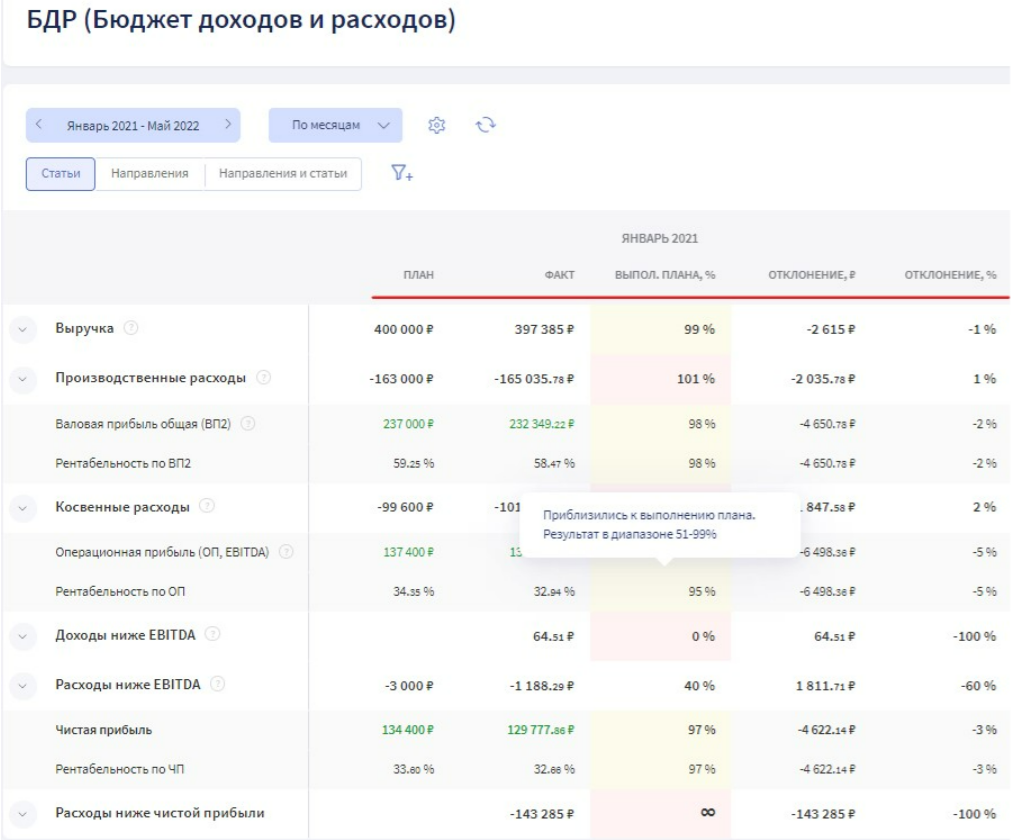Select the Статьи tab
The image size is (1013, 840).
tap(60, 174)
